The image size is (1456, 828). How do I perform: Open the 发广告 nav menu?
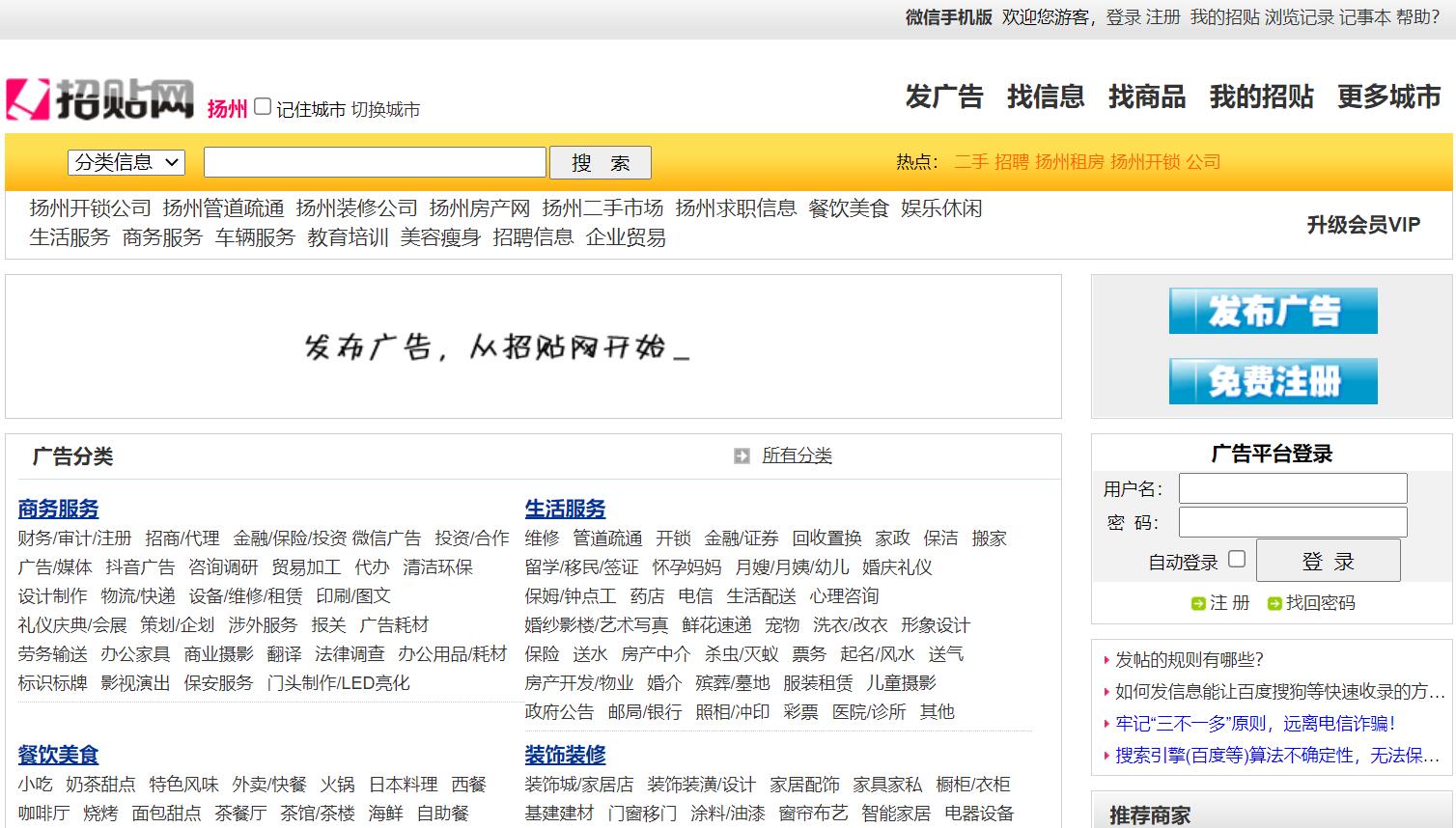[x=943, y=97]
